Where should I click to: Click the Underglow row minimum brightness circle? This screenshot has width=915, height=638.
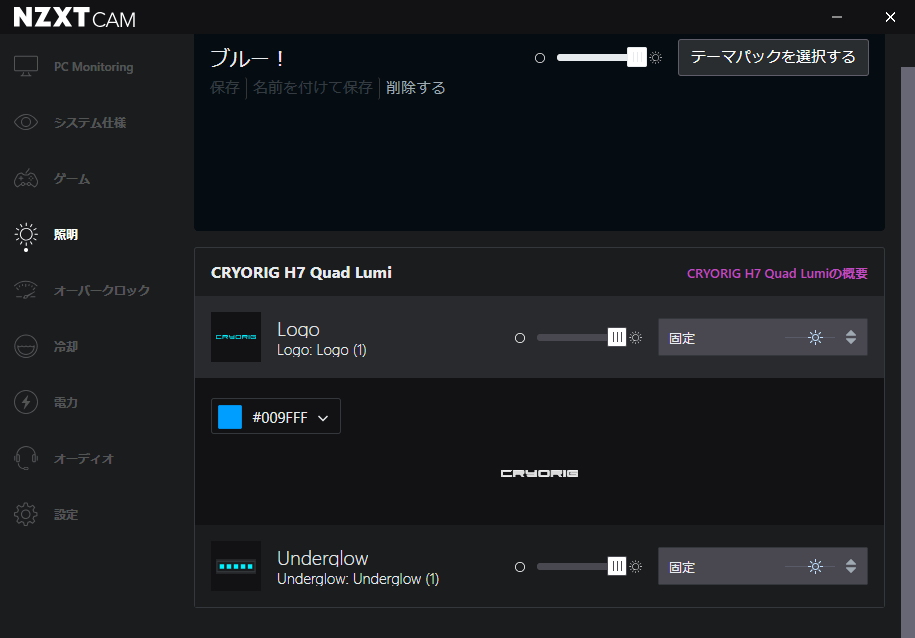click(x=520, y=567)
